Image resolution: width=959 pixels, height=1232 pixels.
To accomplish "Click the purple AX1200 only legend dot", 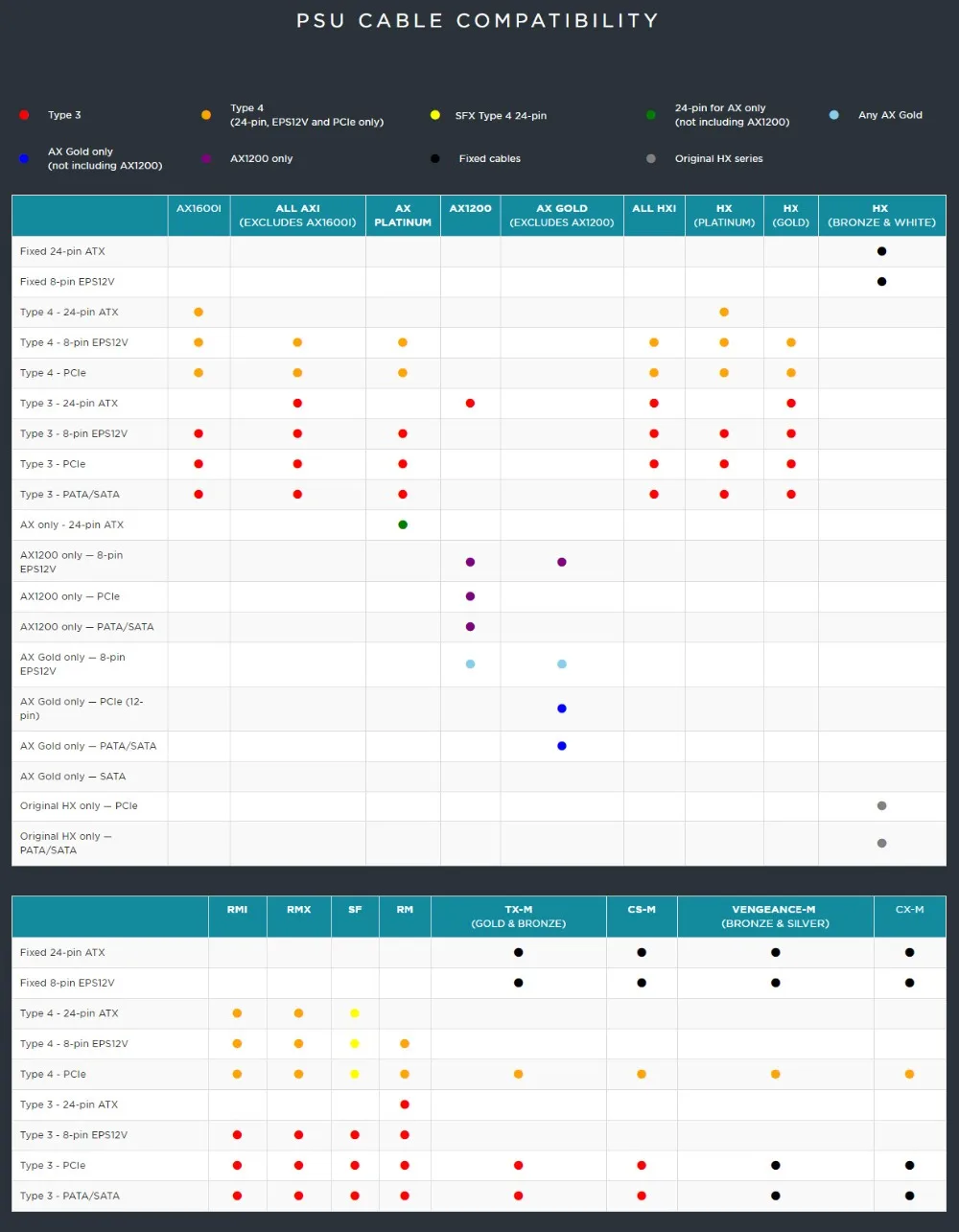I will click(206, 158).
